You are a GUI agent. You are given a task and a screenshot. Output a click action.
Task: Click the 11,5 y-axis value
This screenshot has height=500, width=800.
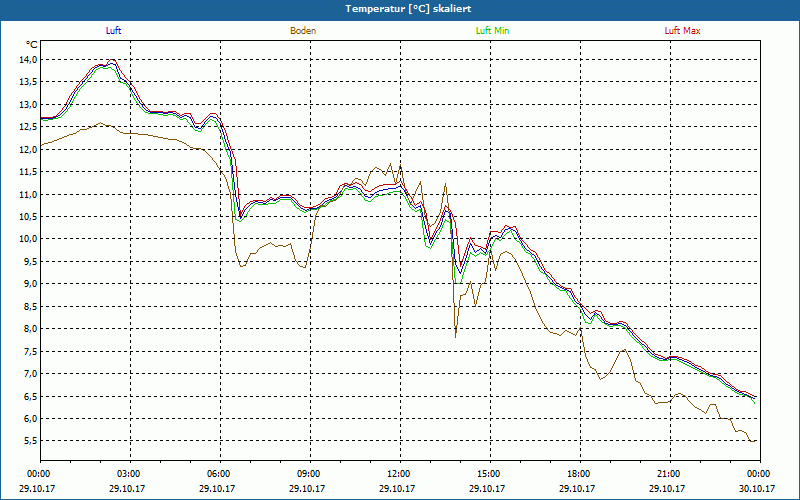(x=29, y=172)
